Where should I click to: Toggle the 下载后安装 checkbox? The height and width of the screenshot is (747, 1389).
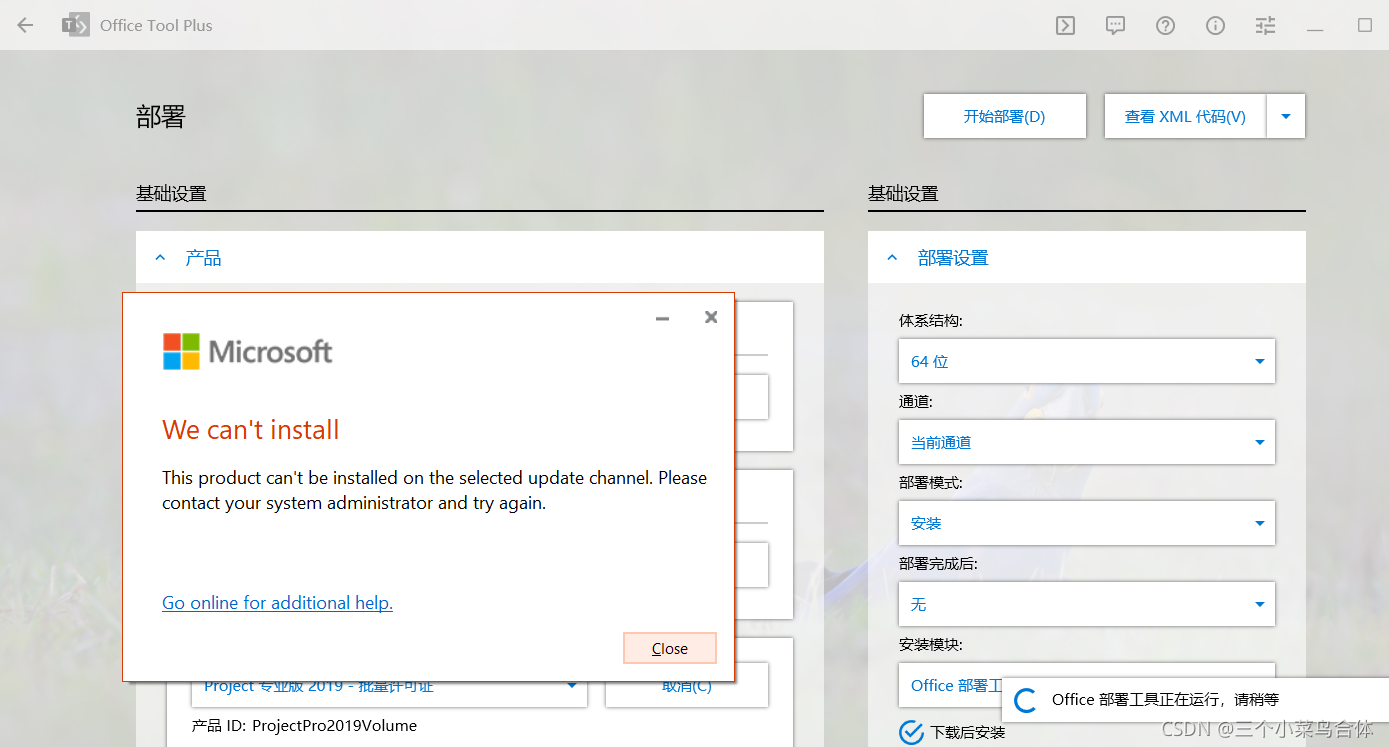coord(911,733)
